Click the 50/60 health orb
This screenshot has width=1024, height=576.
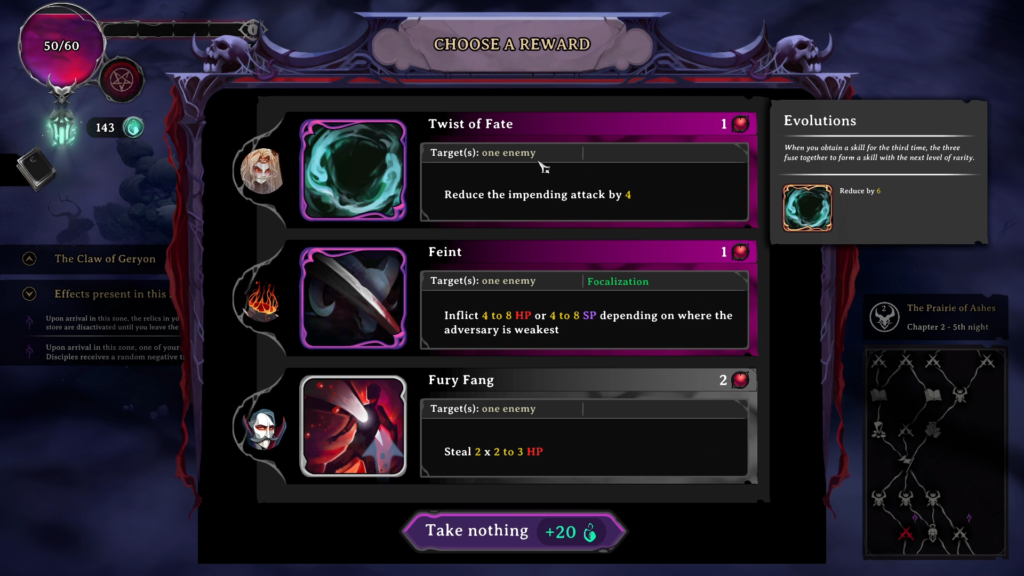[61, 47]
